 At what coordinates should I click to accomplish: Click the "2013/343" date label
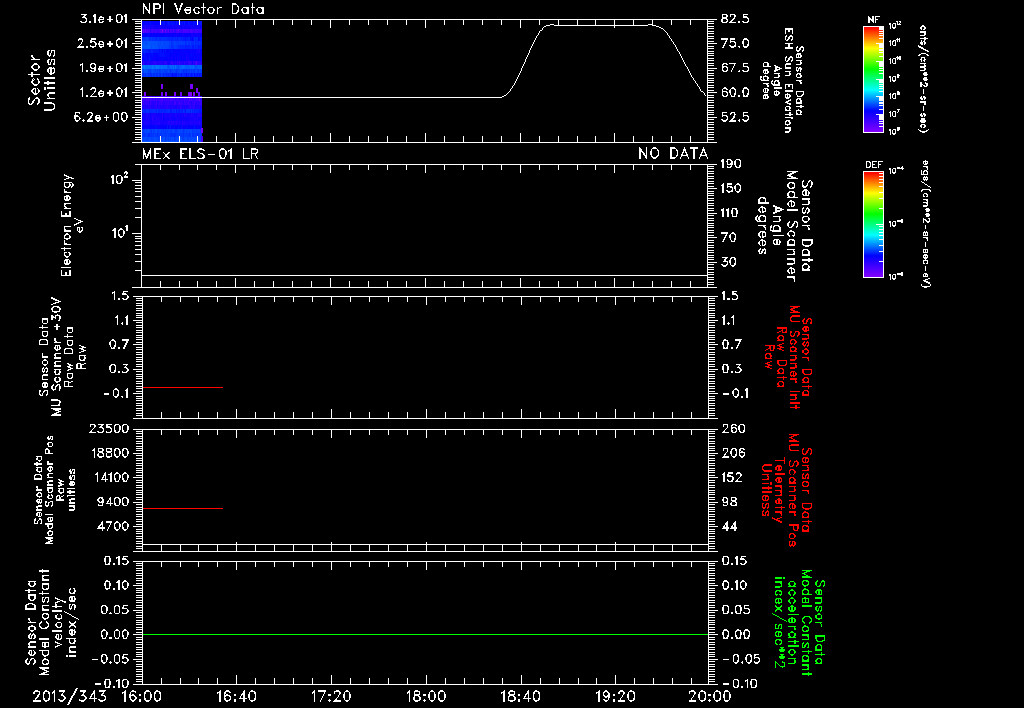69,696
